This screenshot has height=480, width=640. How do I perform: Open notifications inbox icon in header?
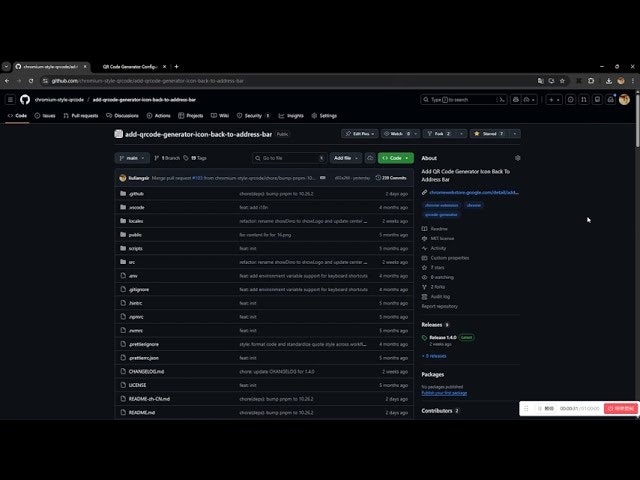point(611,100)
